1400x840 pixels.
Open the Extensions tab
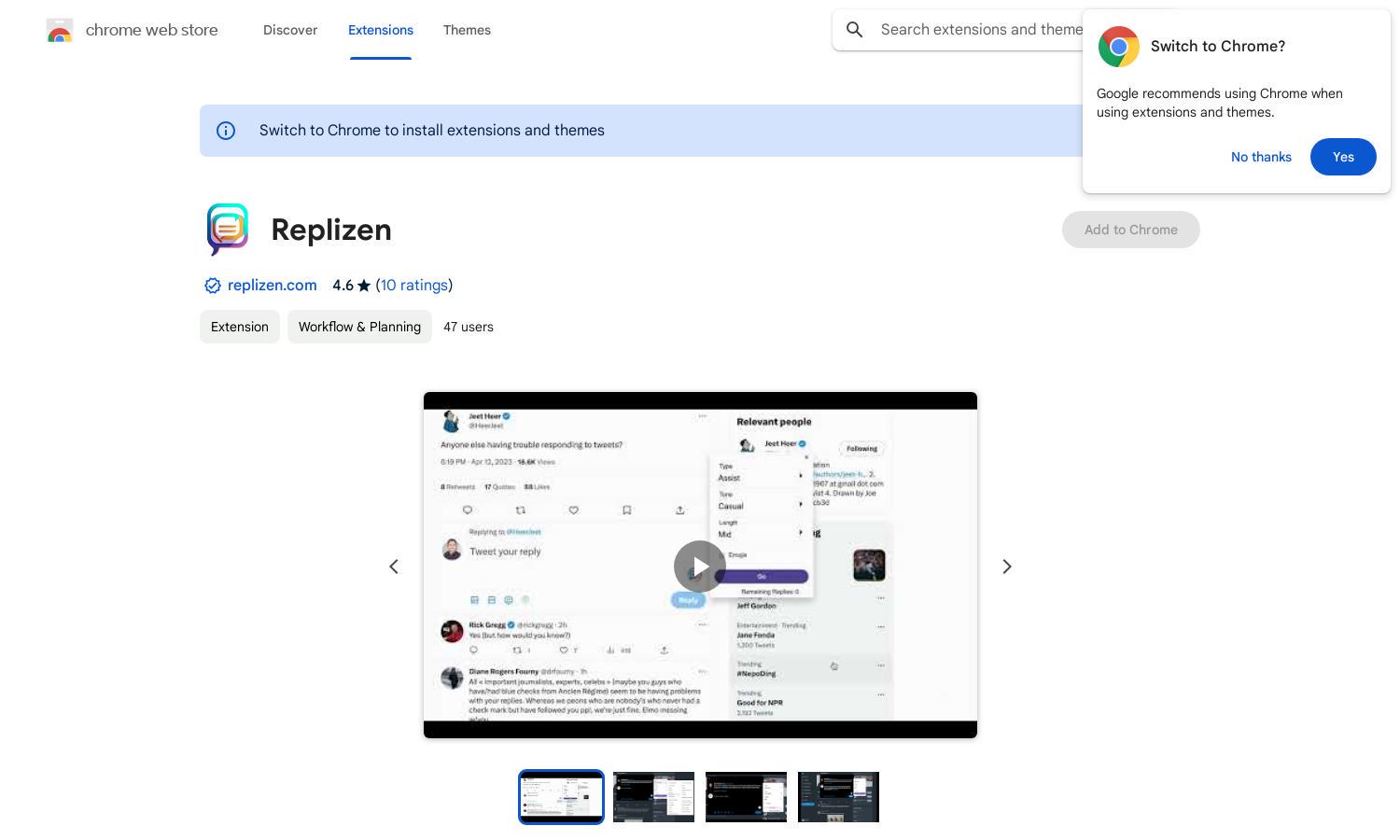[381, 30]
